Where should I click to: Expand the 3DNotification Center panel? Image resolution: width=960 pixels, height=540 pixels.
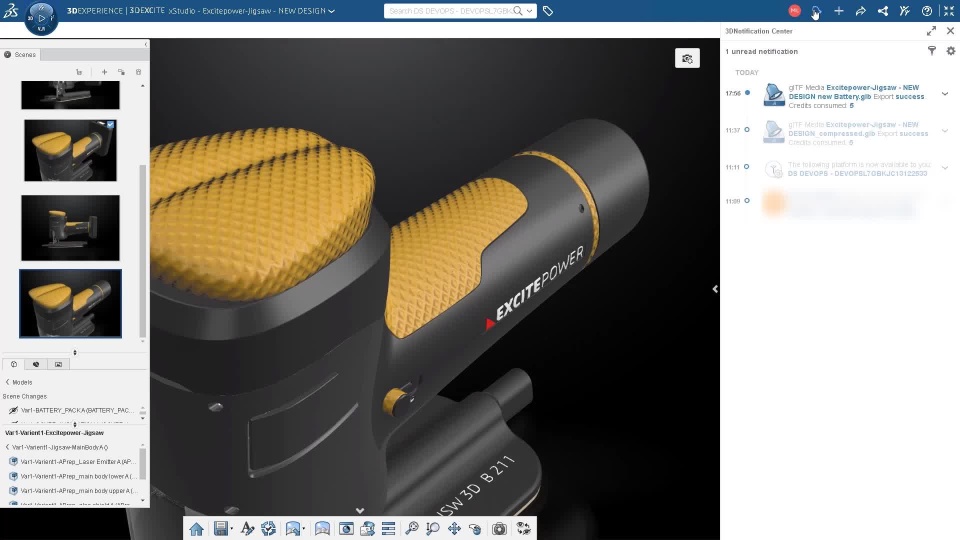(x=931, y=31)
